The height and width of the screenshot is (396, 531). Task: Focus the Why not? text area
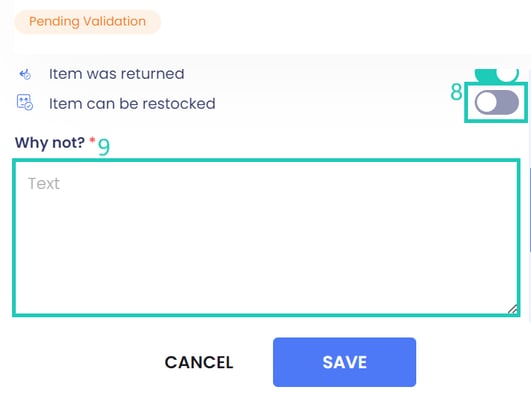click(266, 238)
